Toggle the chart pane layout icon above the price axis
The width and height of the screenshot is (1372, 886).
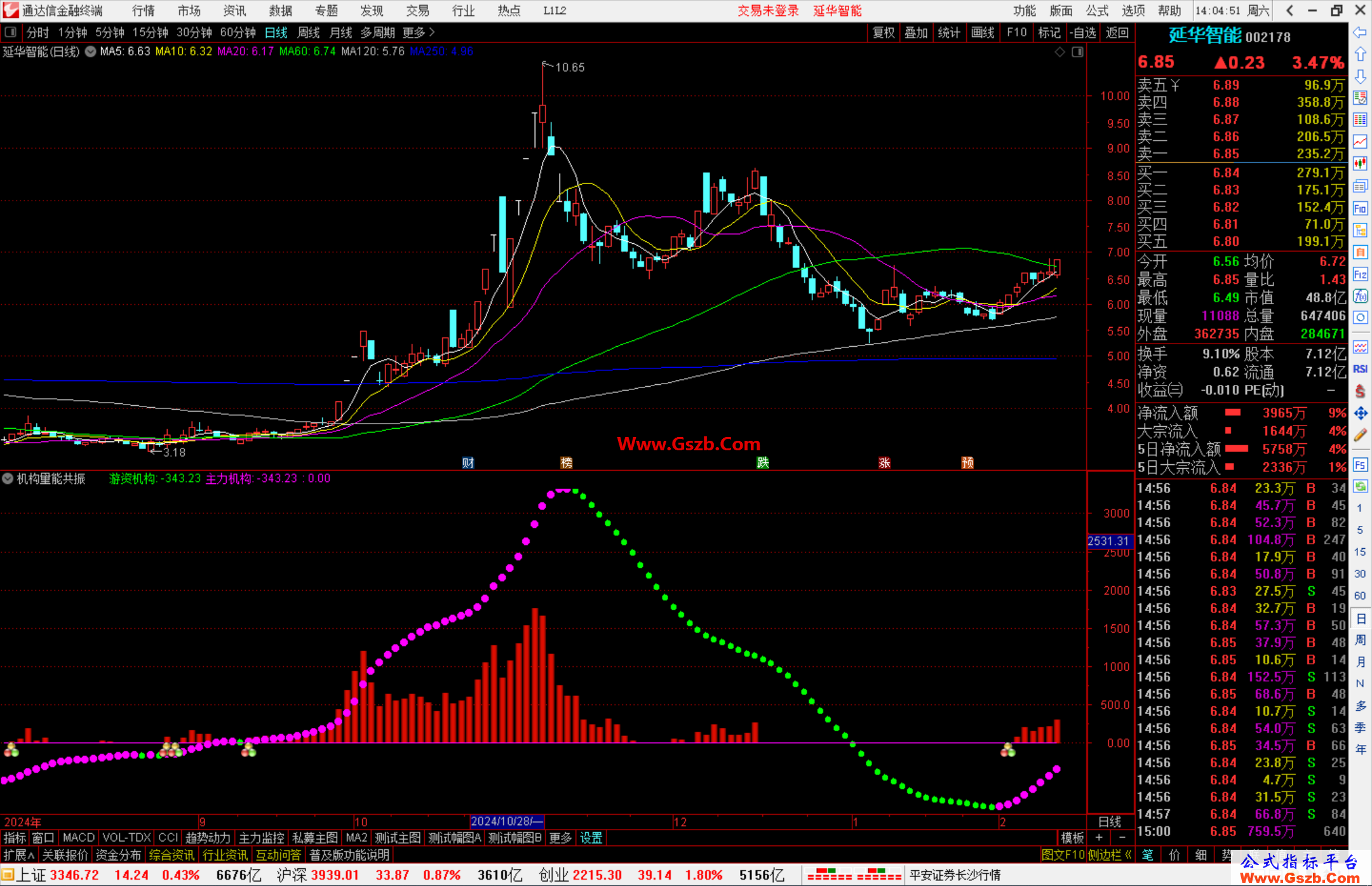(x=1077, y=52)
